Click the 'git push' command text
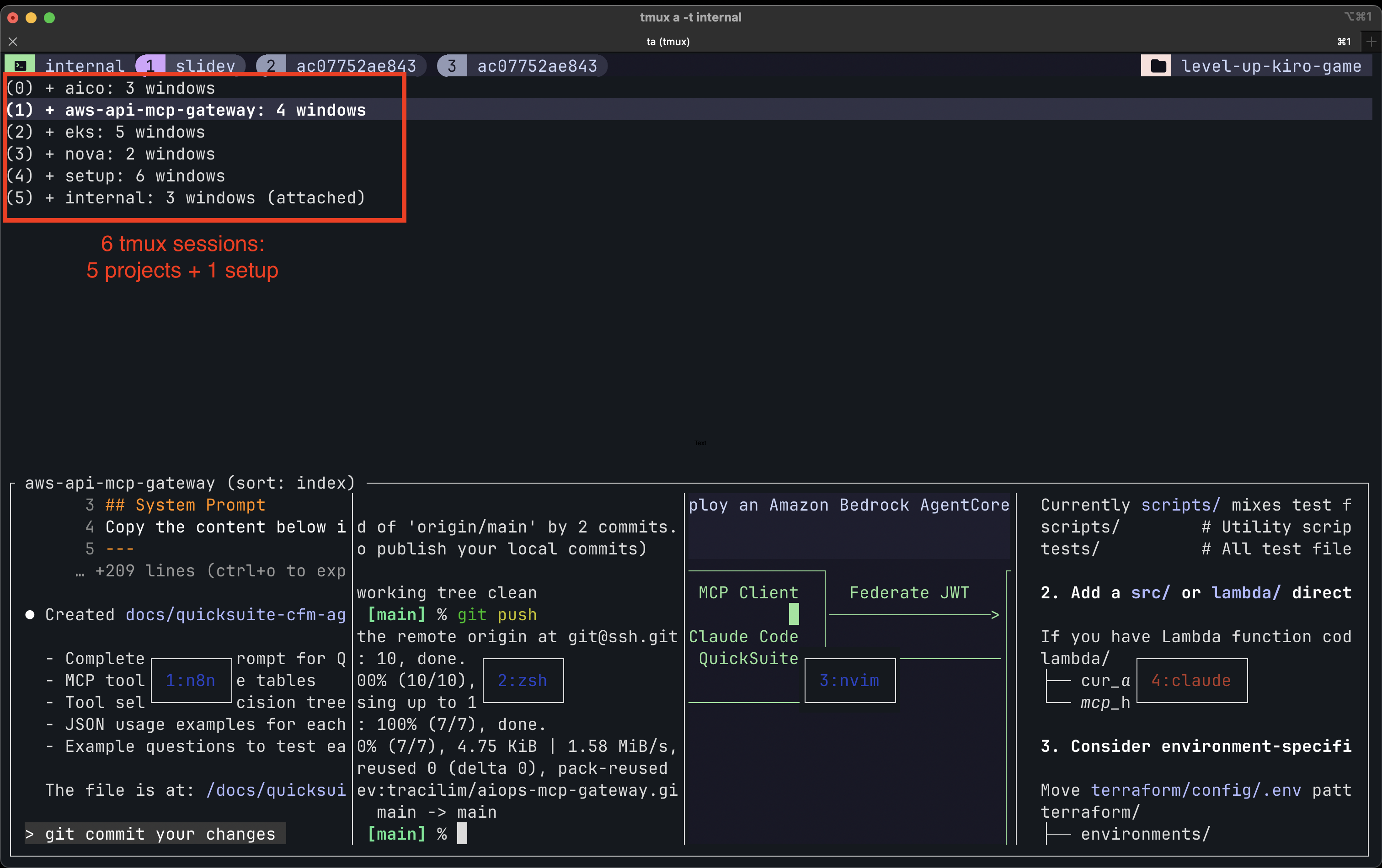Image resolution: width=1382 pixels, height=868 pixels. [497, 614]
